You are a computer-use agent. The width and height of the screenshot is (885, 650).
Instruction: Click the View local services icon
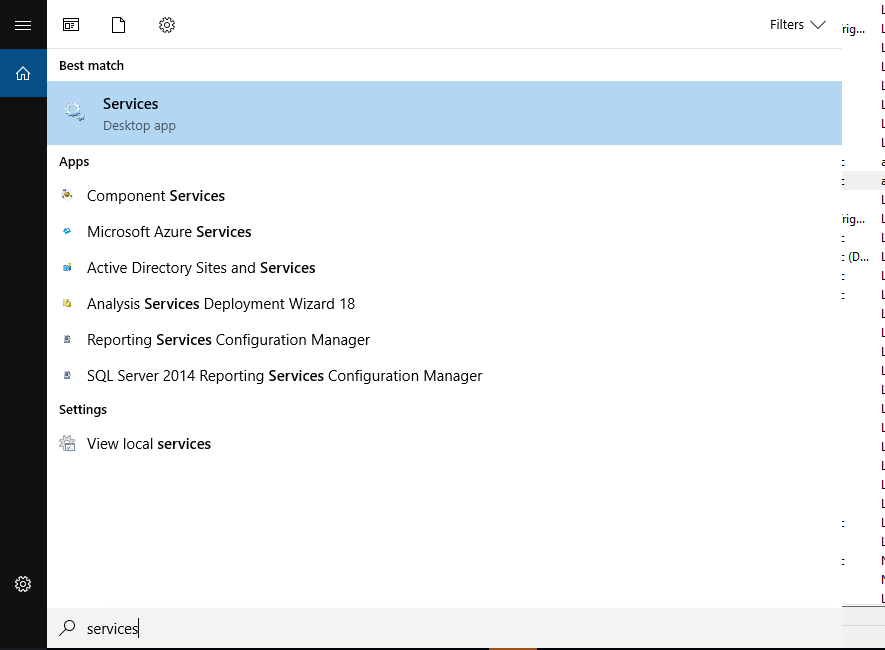67,443
